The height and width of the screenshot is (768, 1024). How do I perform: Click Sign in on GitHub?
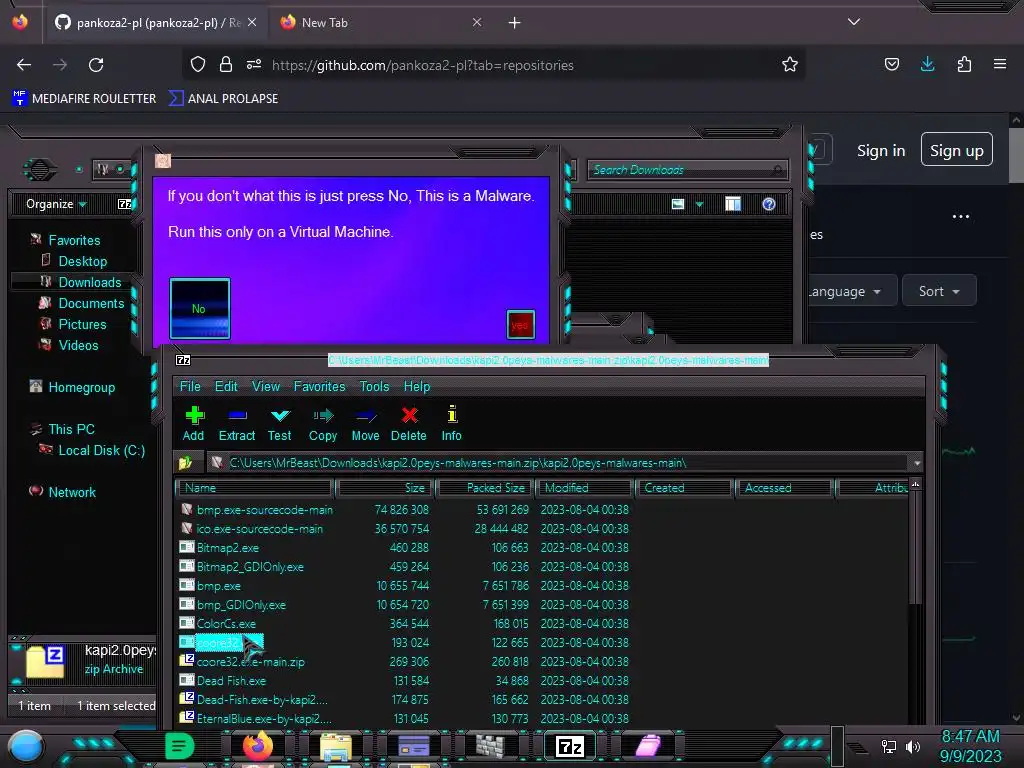tap(881, 151)
